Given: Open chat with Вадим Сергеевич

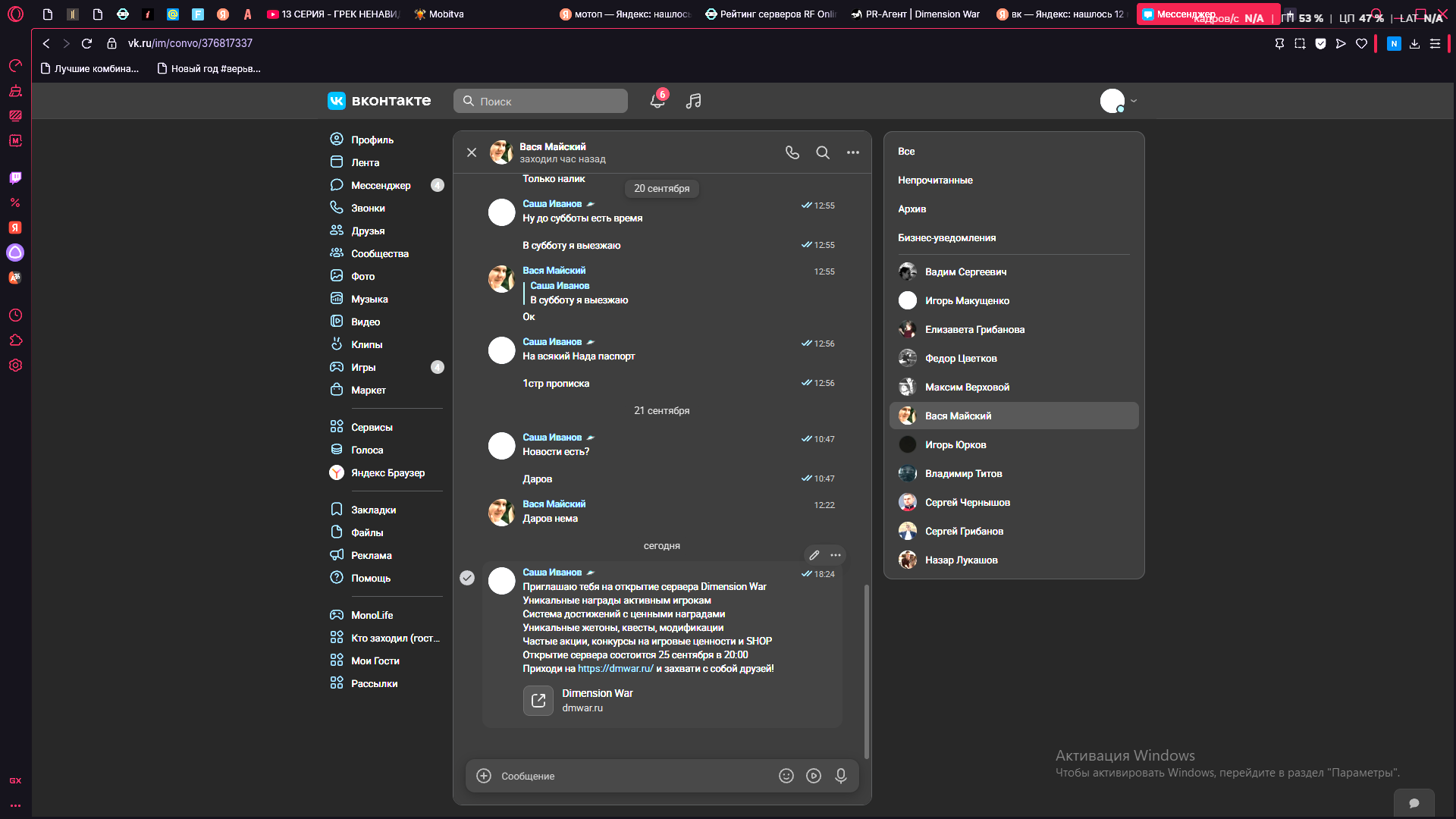Looking at the screenshot, I should click(1014, 271).
